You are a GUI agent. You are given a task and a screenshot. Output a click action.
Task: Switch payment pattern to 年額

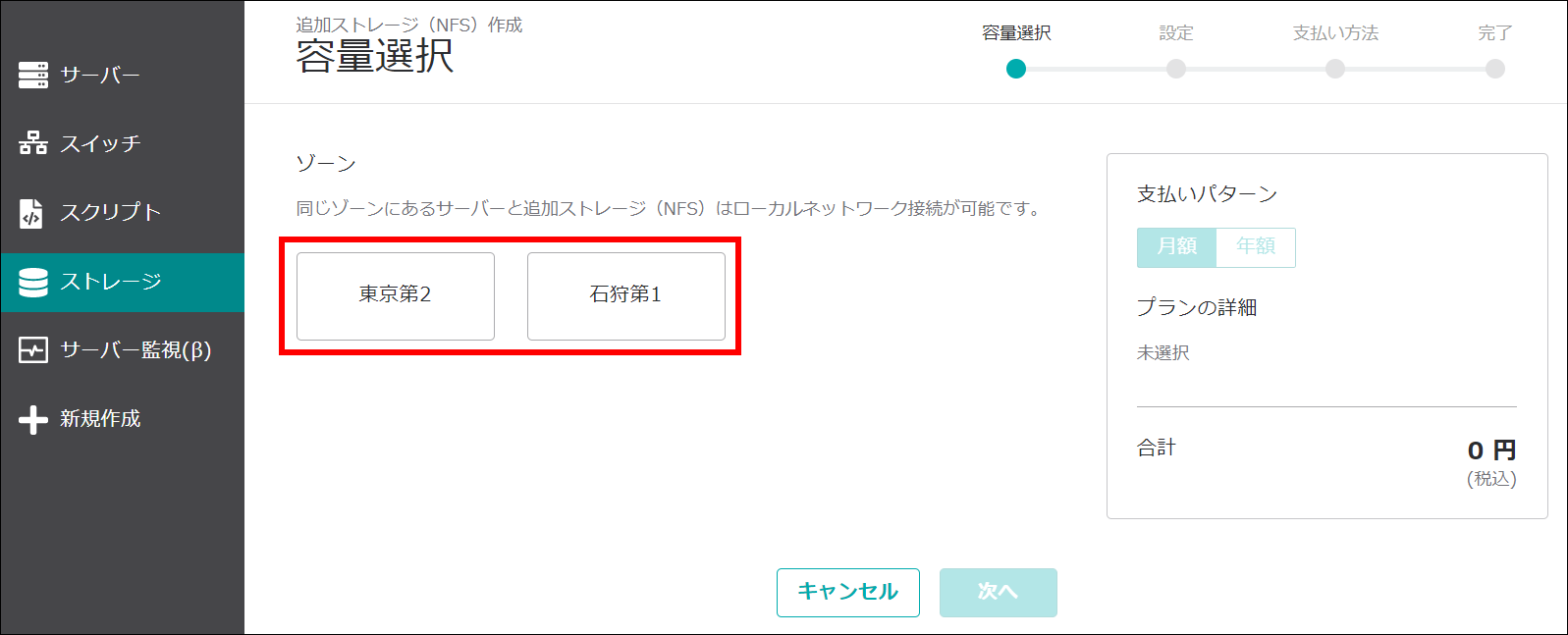pyautogui.click(x=1256, y=247)
